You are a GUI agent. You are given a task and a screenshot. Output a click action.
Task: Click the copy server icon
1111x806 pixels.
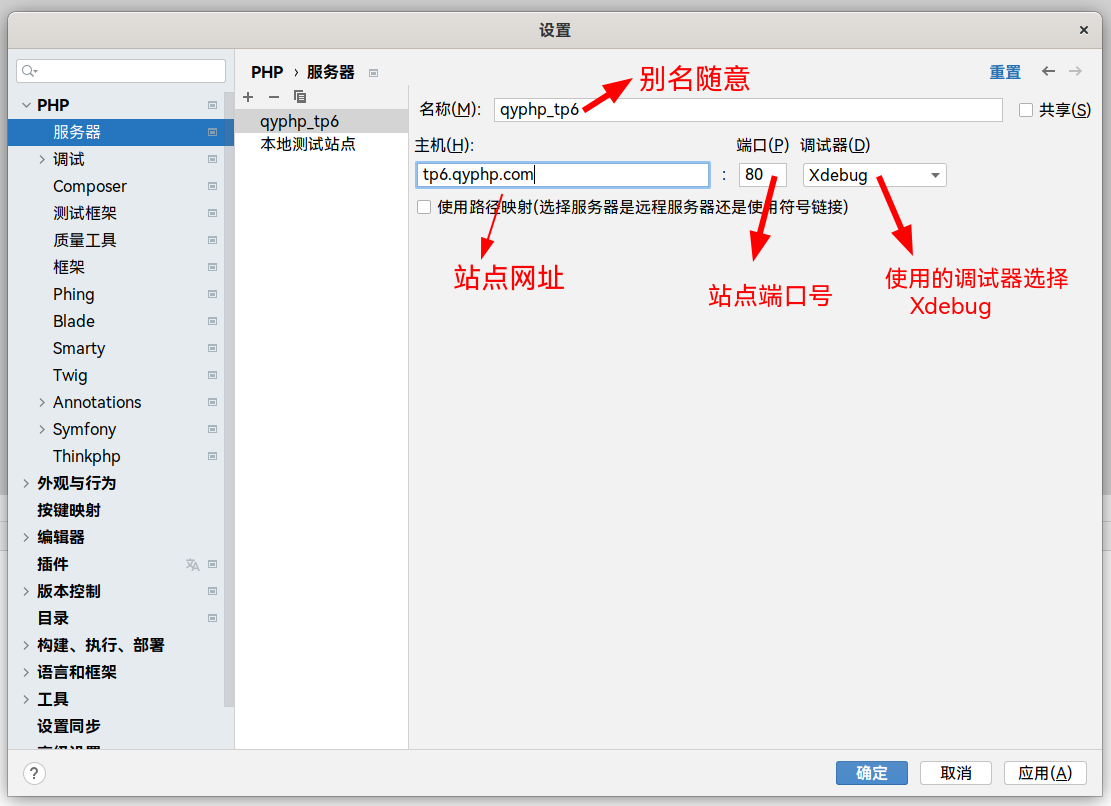[300, 97]
